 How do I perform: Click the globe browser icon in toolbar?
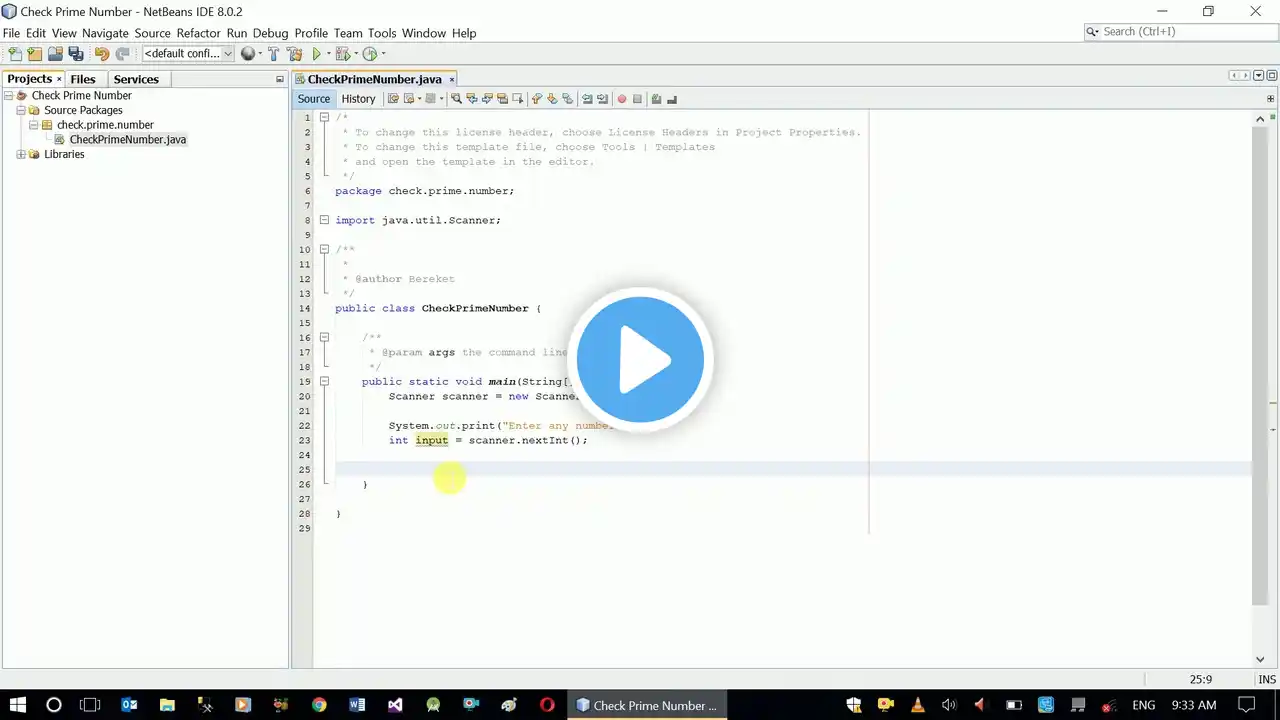[x=248, y=54]
